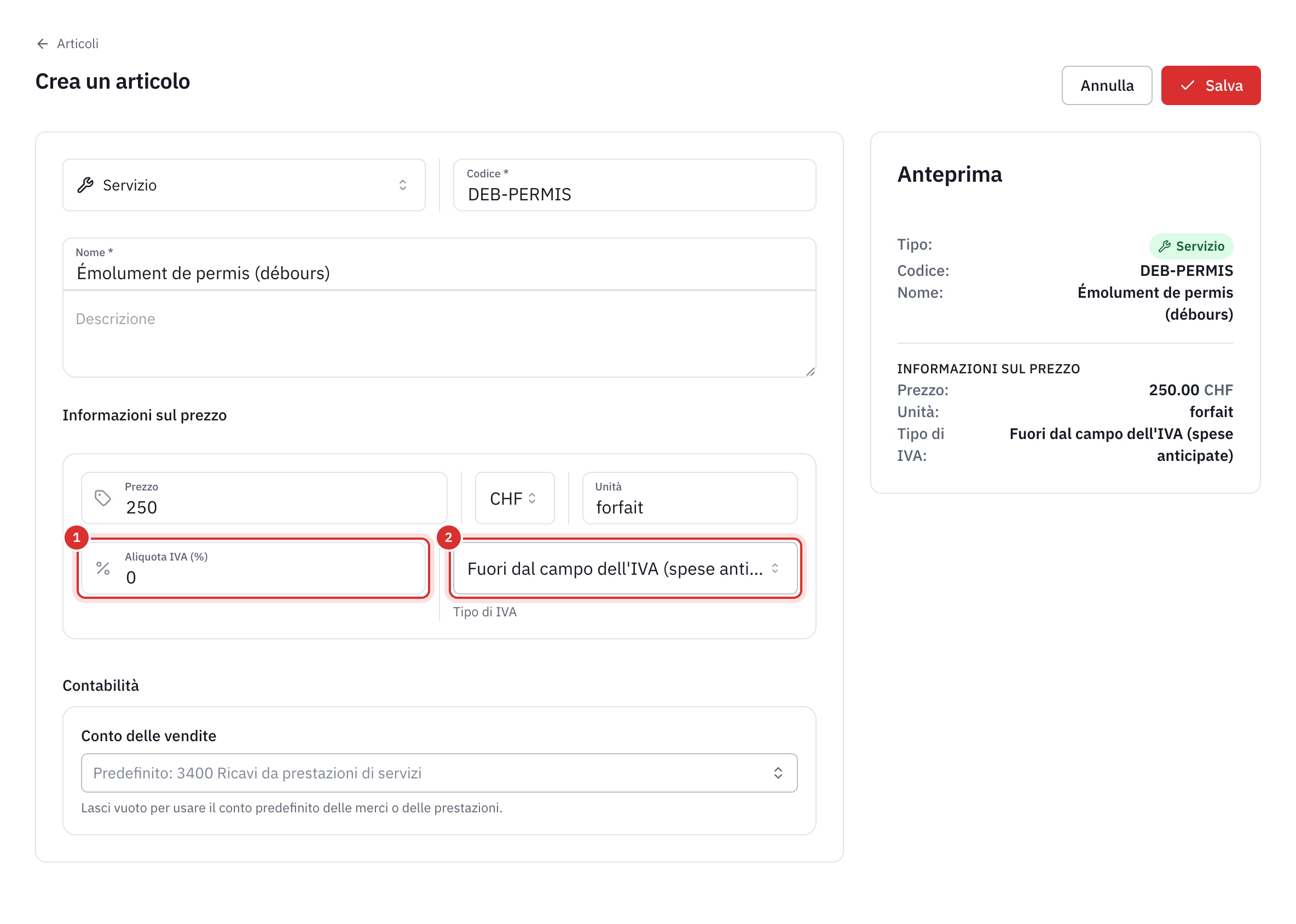1296x924 pixels.
Task: Click the Informazioni sul prezzo section heading
Action: (144, 415)
